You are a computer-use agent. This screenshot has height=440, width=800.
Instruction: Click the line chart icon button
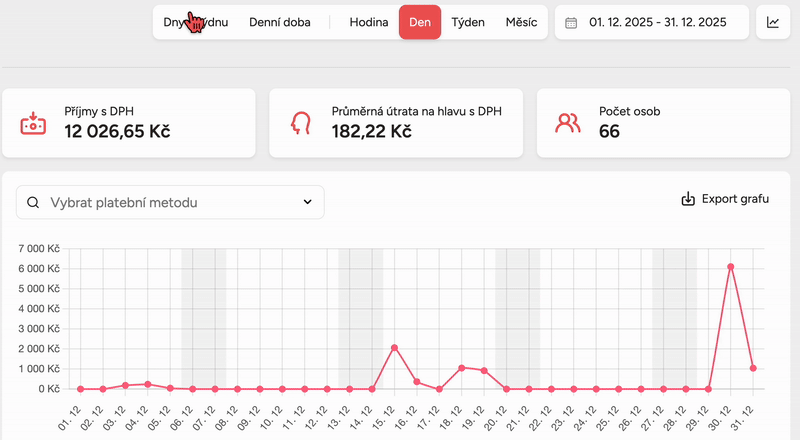pos(774,22)
